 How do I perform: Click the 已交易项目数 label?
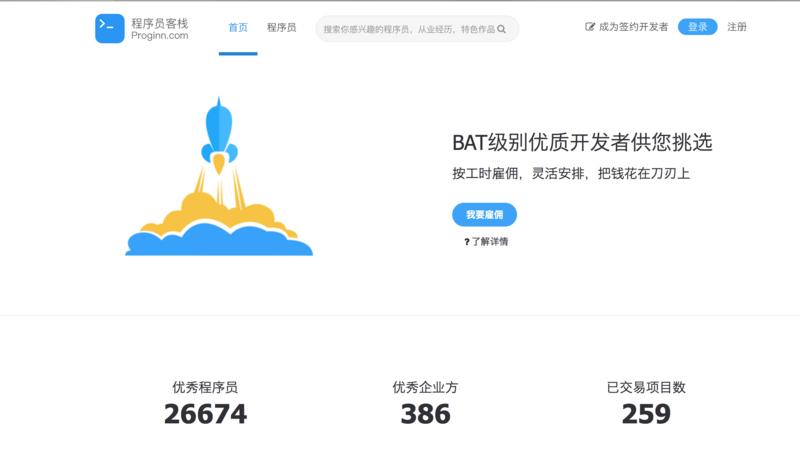point(646,387)
